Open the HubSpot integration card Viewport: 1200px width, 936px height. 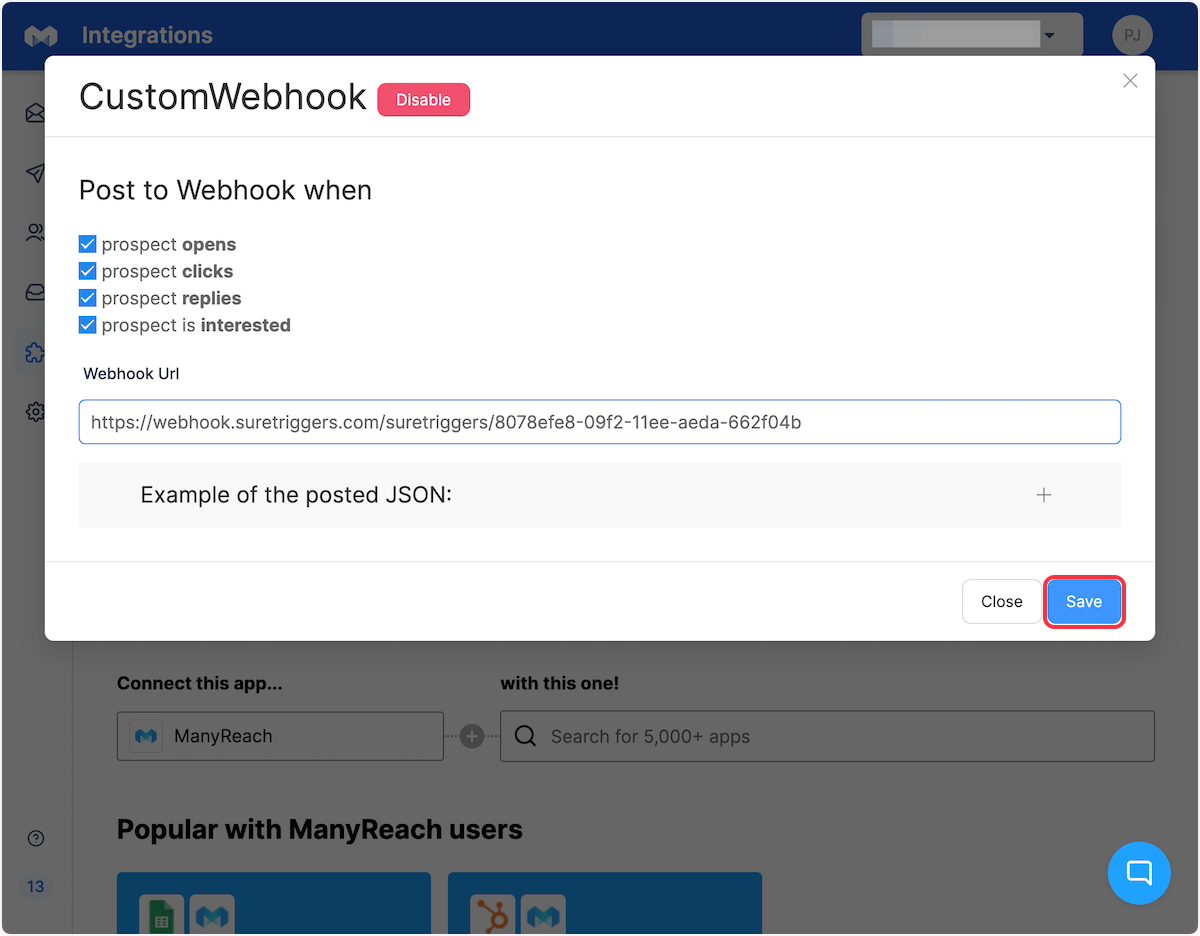605,903
